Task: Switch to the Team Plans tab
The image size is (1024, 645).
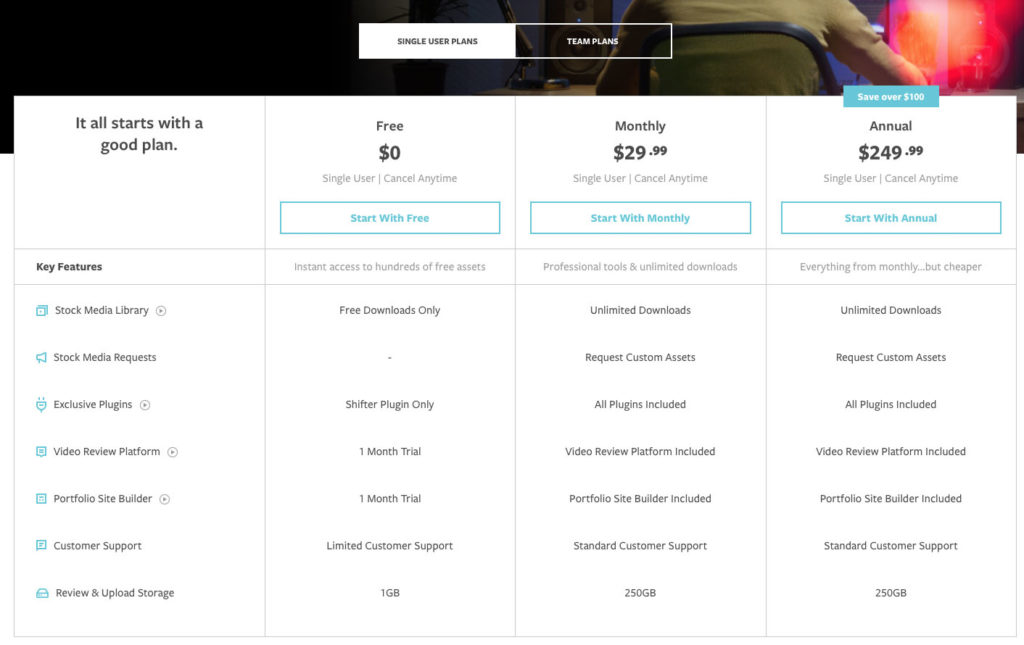Action: point(593,42)
